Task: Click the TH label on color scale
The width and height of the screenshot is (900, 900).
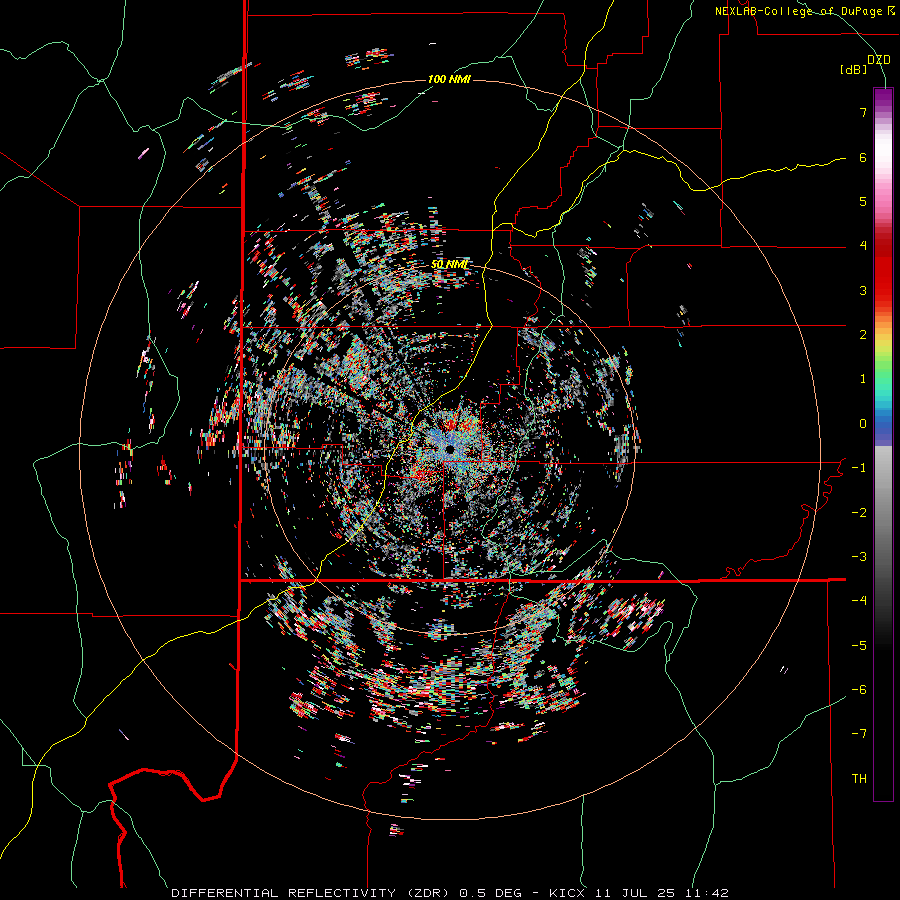Action: tap(859, 779)
